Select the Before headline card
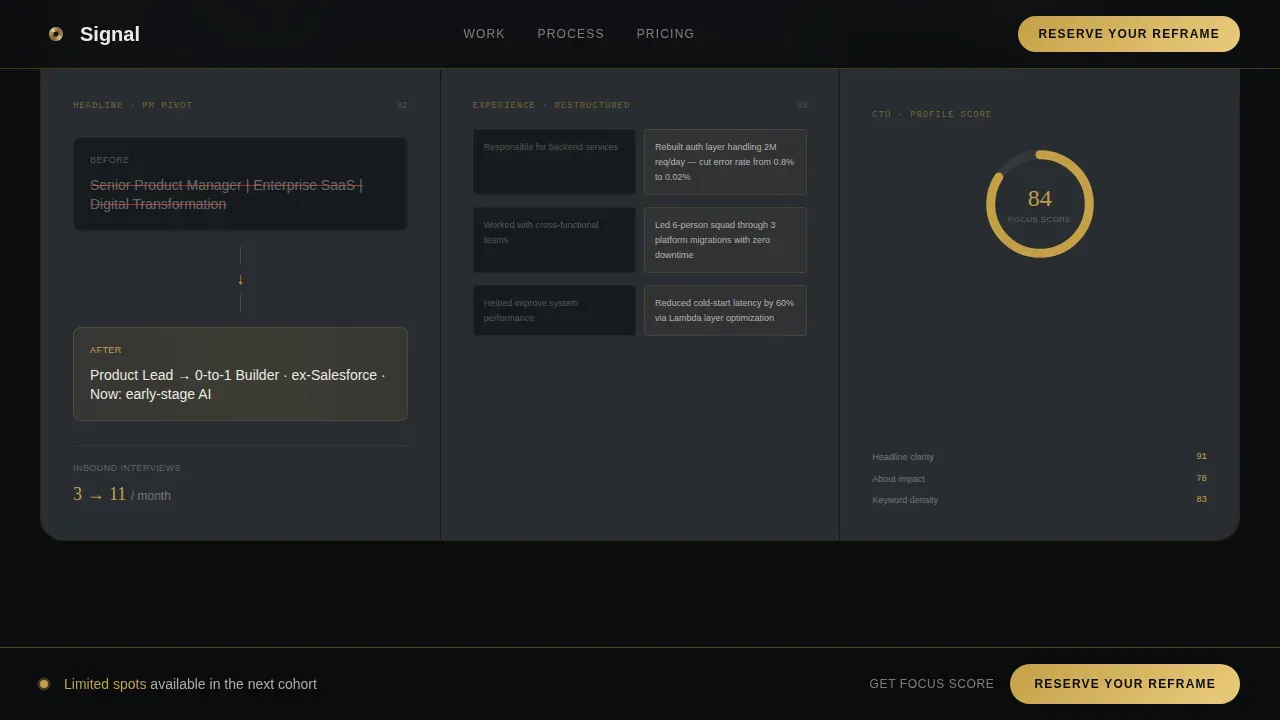 (x=240, y=184)
